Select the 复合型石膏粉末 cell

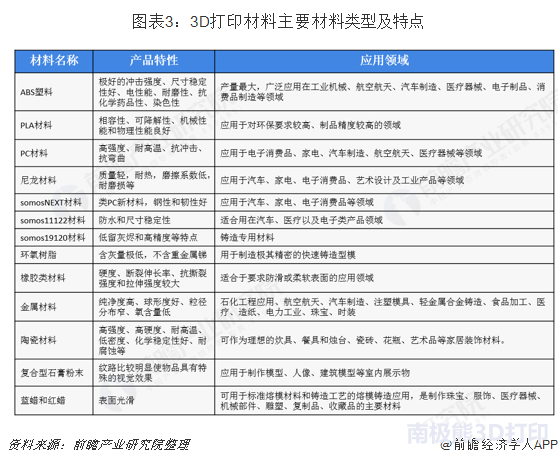pos(54,373)
